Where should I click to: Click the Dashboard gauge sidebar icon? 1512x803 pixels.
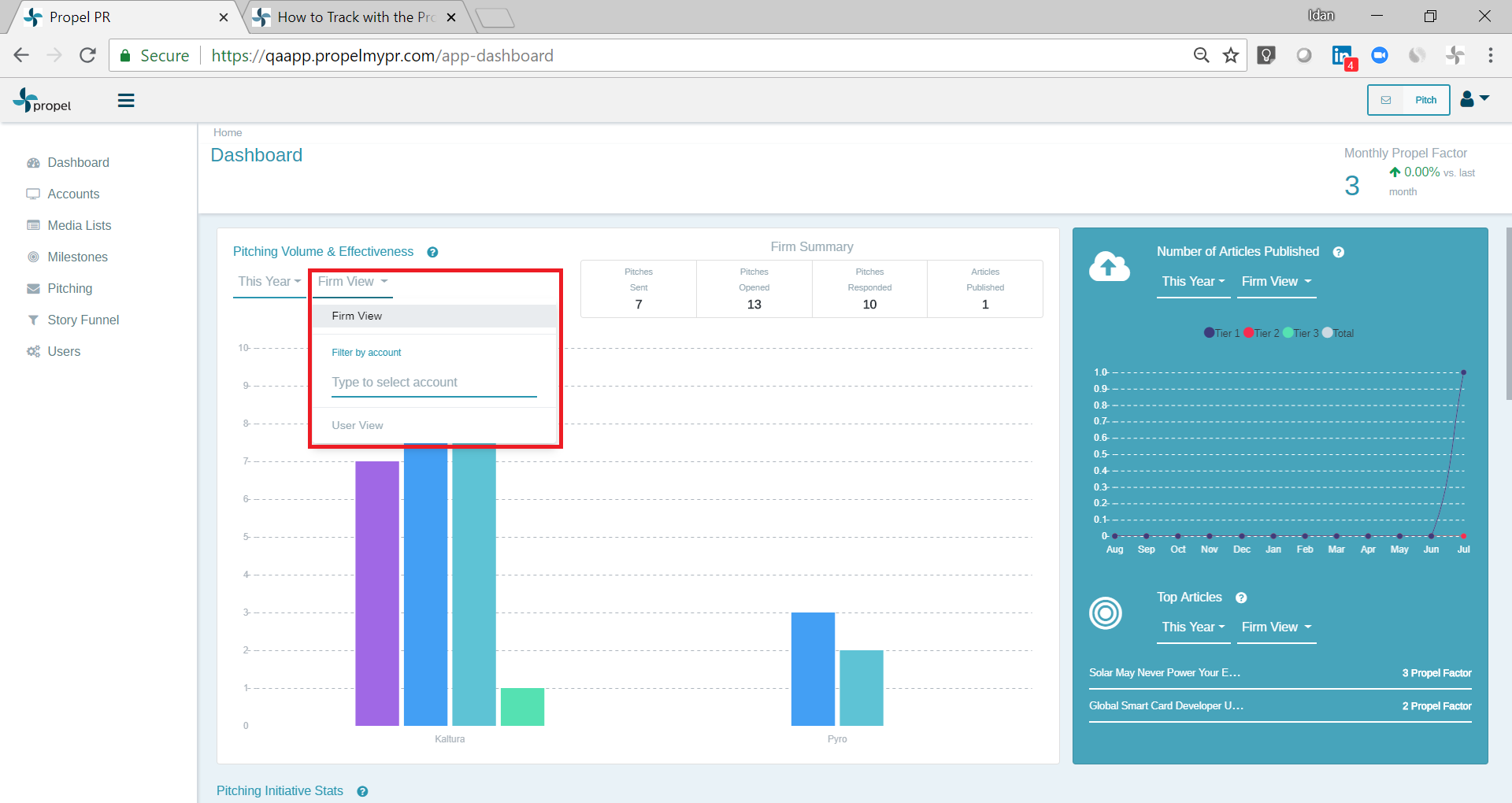pyautogui.click(x=33, y=163)
